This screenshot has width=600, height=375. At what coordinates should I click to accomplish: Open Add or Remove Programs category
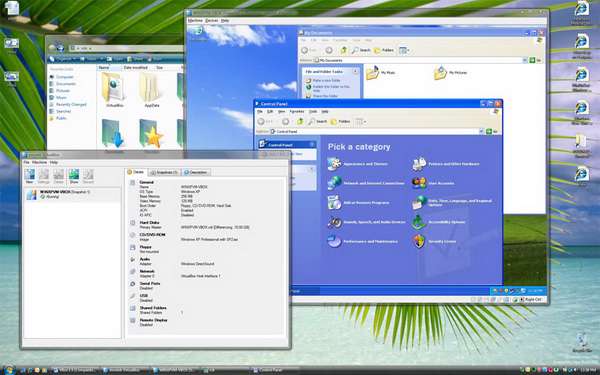coord(359,202)
